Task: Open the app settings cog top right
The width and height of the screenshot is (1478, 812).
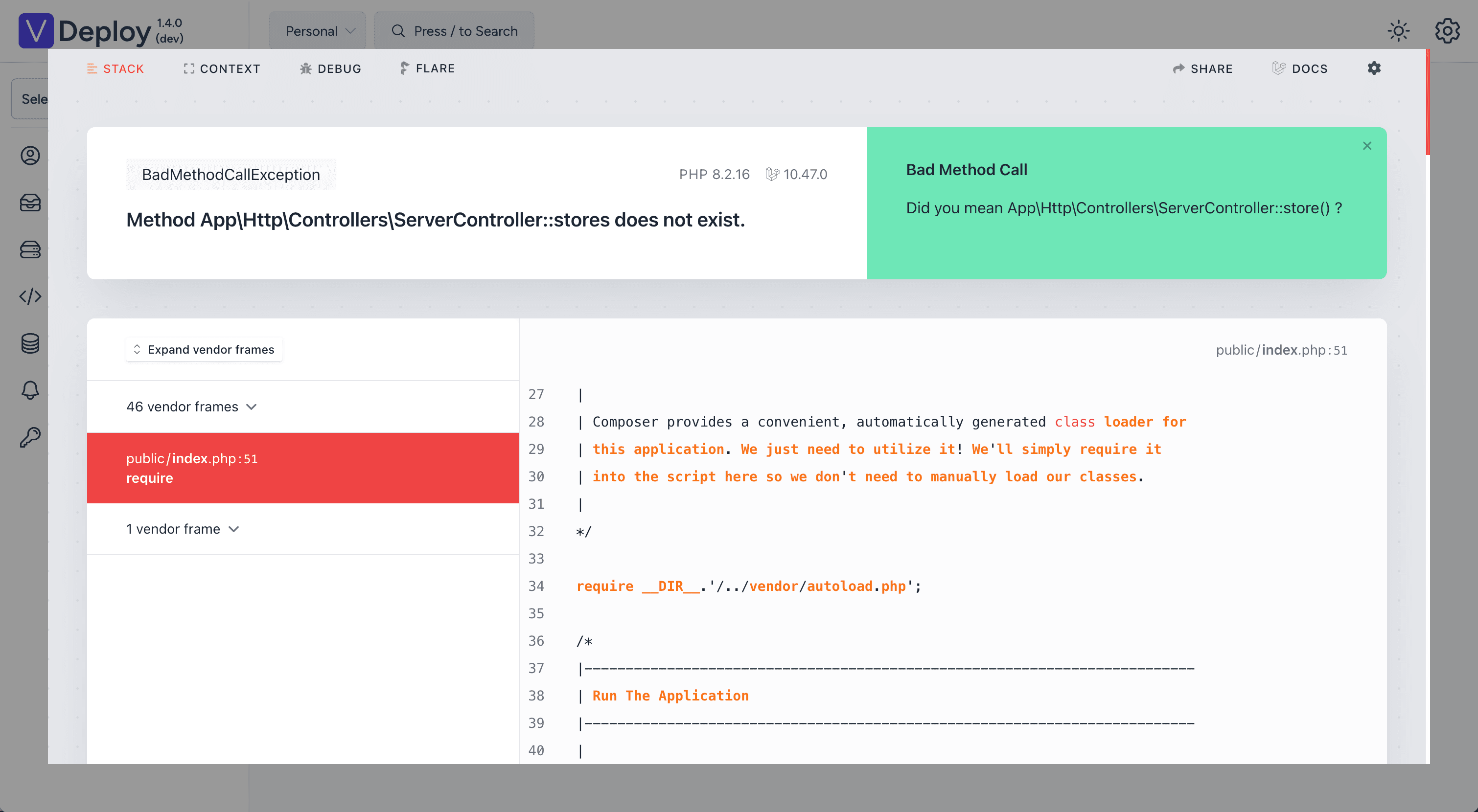Action: (x=1447, y=31)
